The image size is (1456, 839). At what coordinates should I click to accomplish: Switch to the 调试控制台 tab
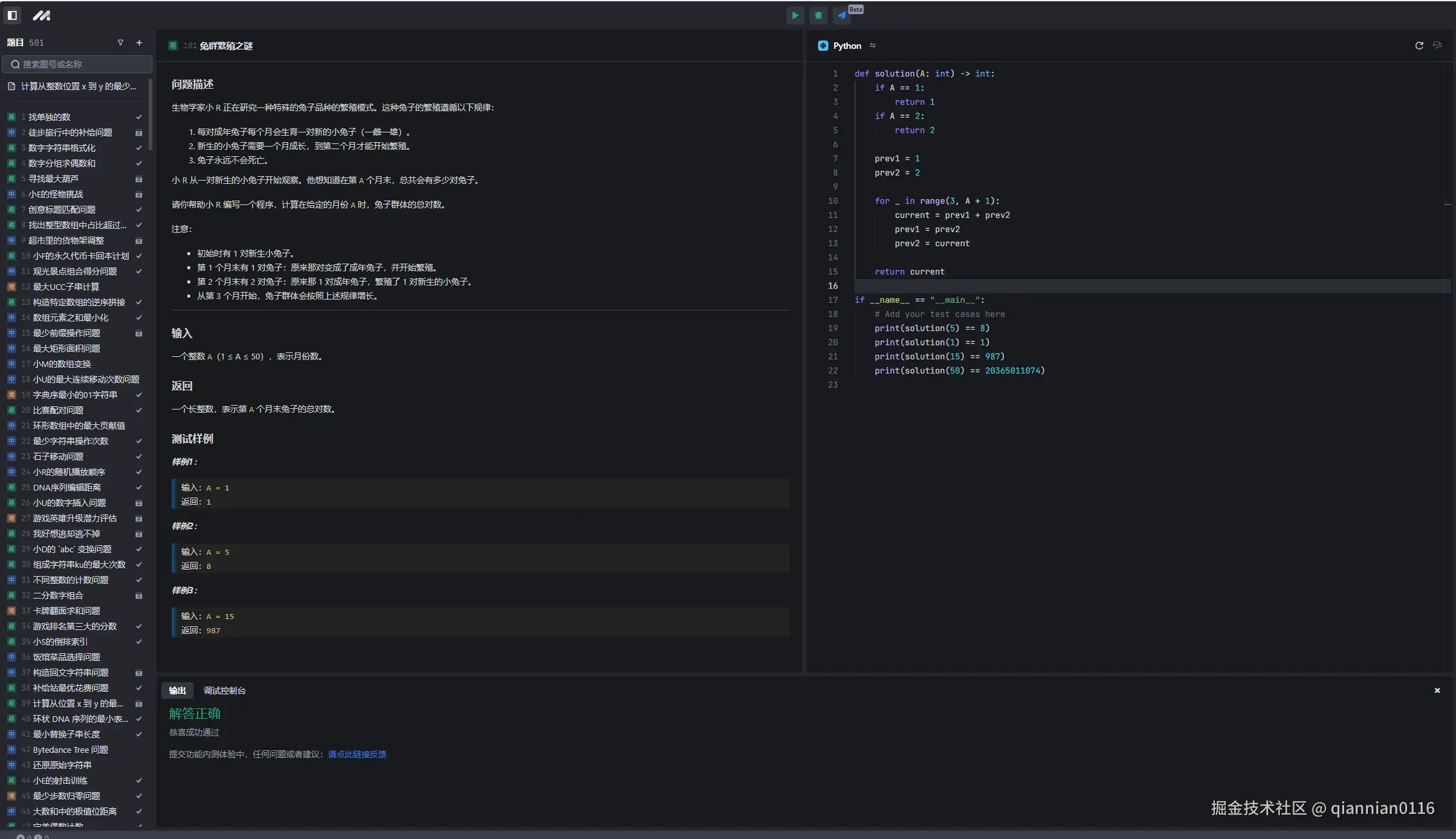224,690
